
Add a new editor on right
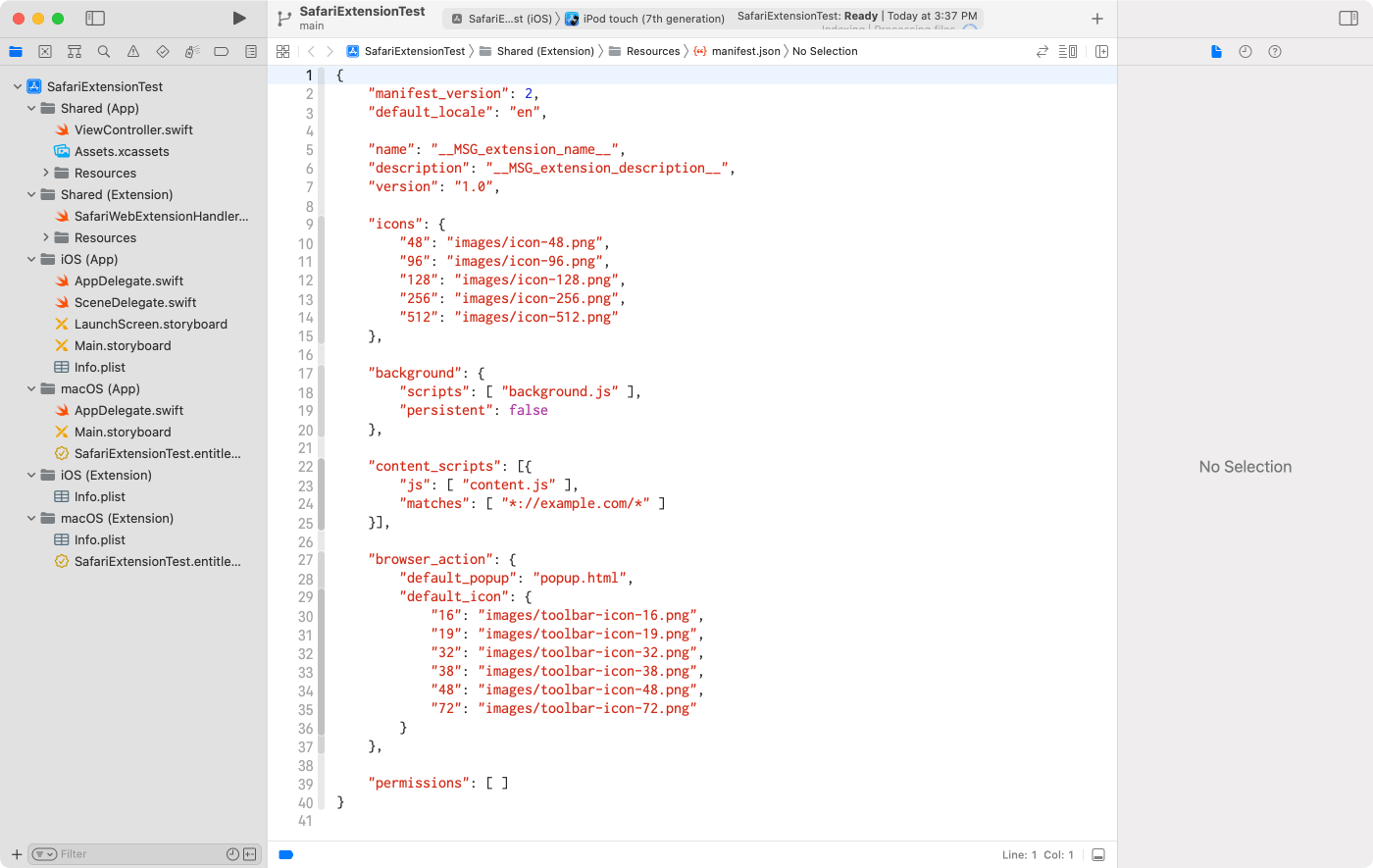click(1101, 51)
